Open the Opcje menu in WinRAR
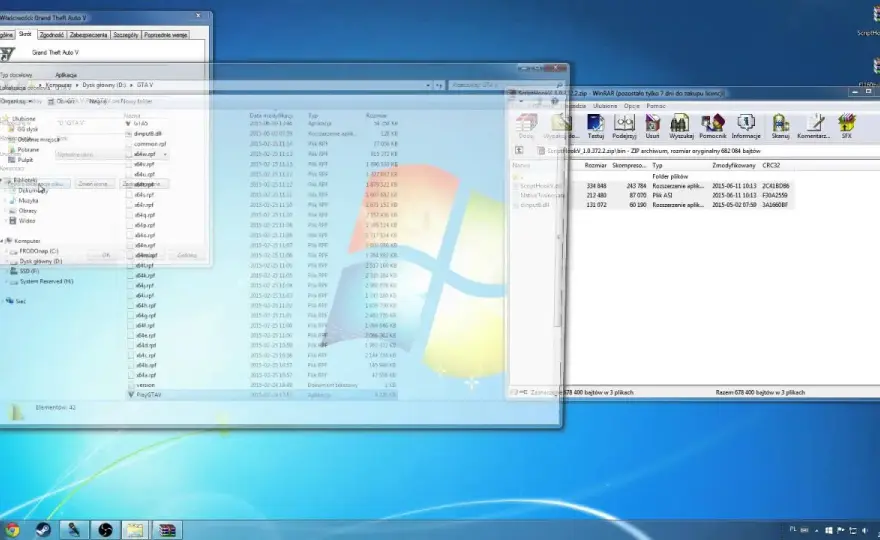This screenshot has height=540, width=880. [631, 106]
